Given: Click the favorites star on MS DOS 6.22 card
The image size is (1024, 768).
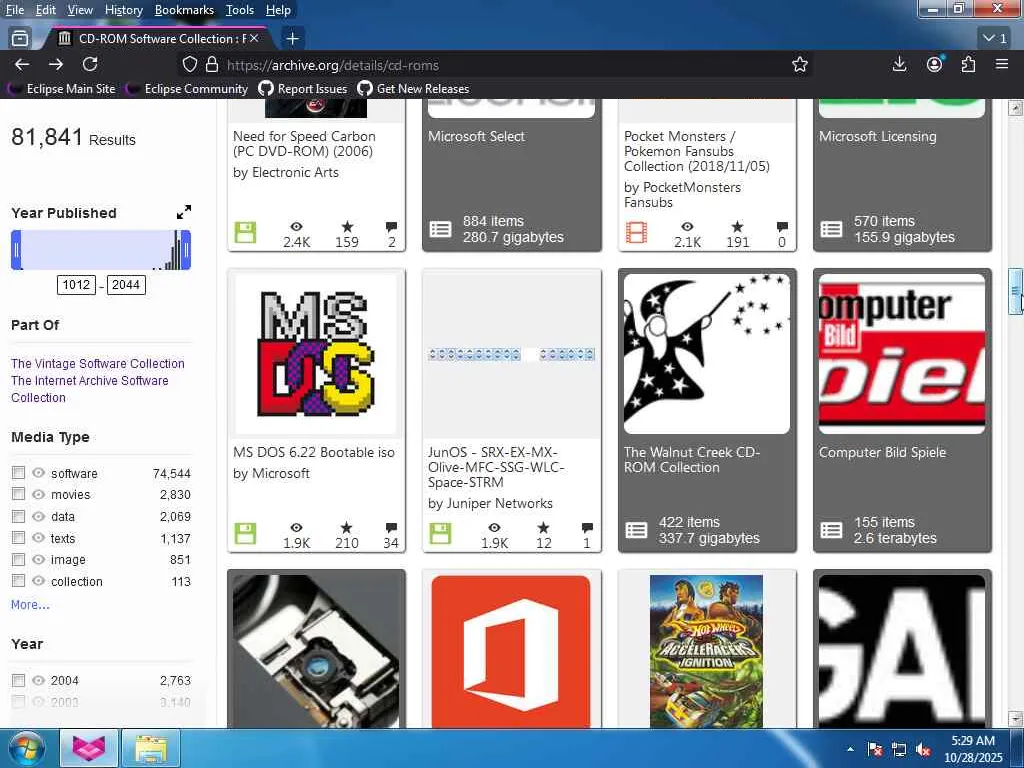Looking at the screenshot, I should (x=347, y=527).
